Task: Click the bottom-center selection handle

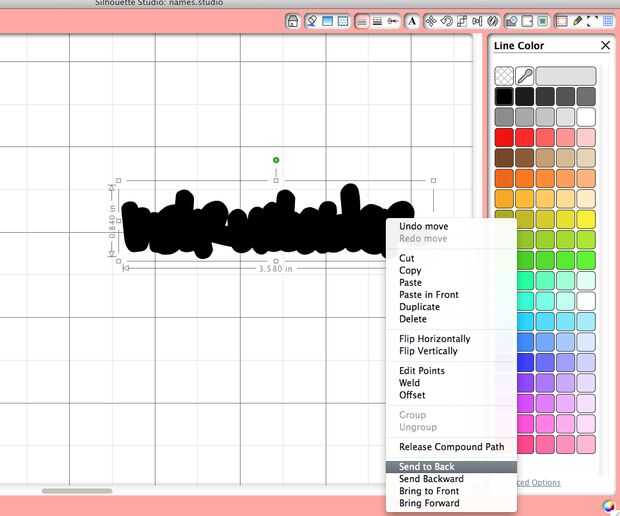Action: [x=276, y=261]
